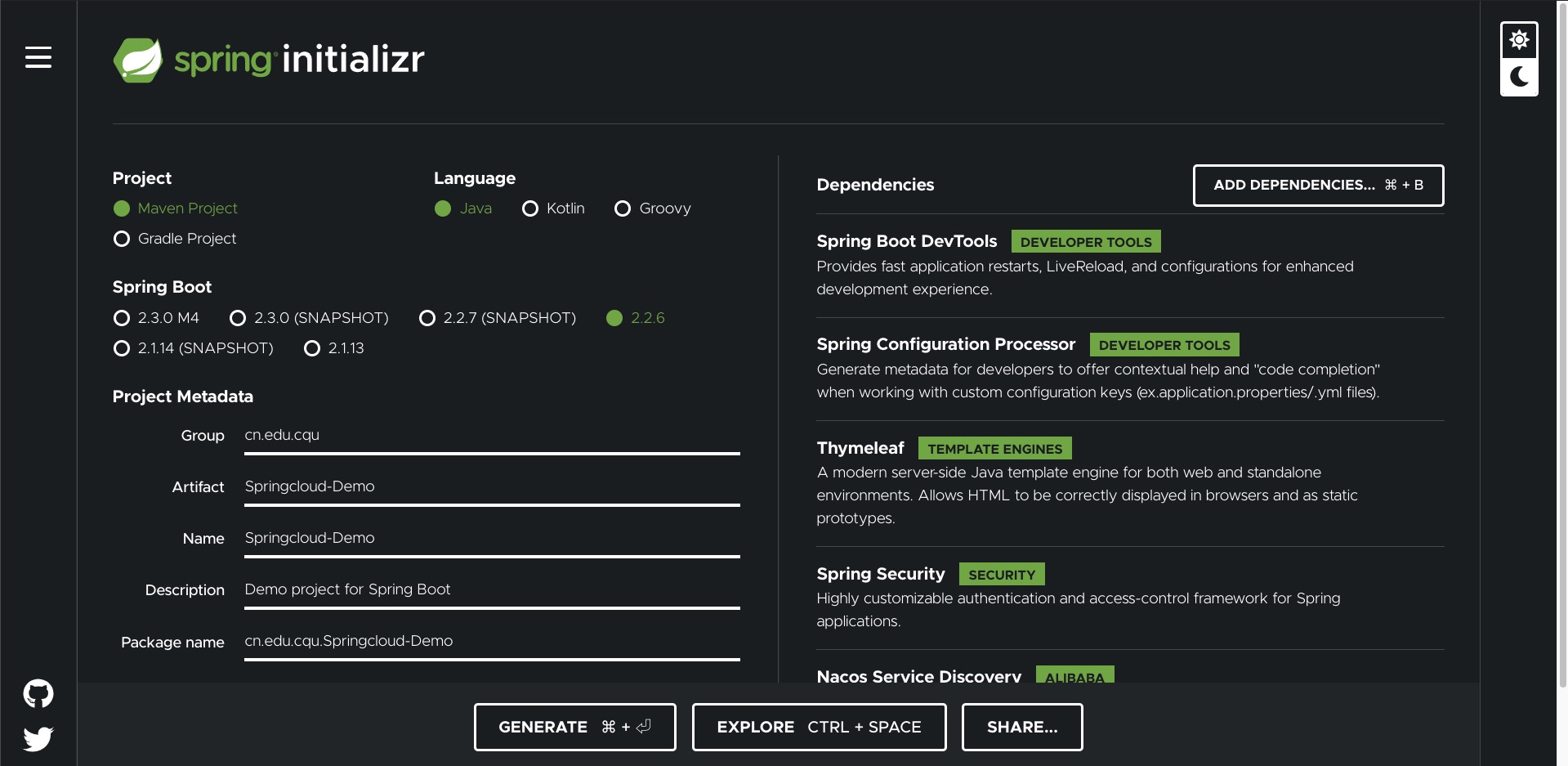Click the Add Dependencies button
This screenshot has width=1568, height=766.
[x=1318, y=186]
